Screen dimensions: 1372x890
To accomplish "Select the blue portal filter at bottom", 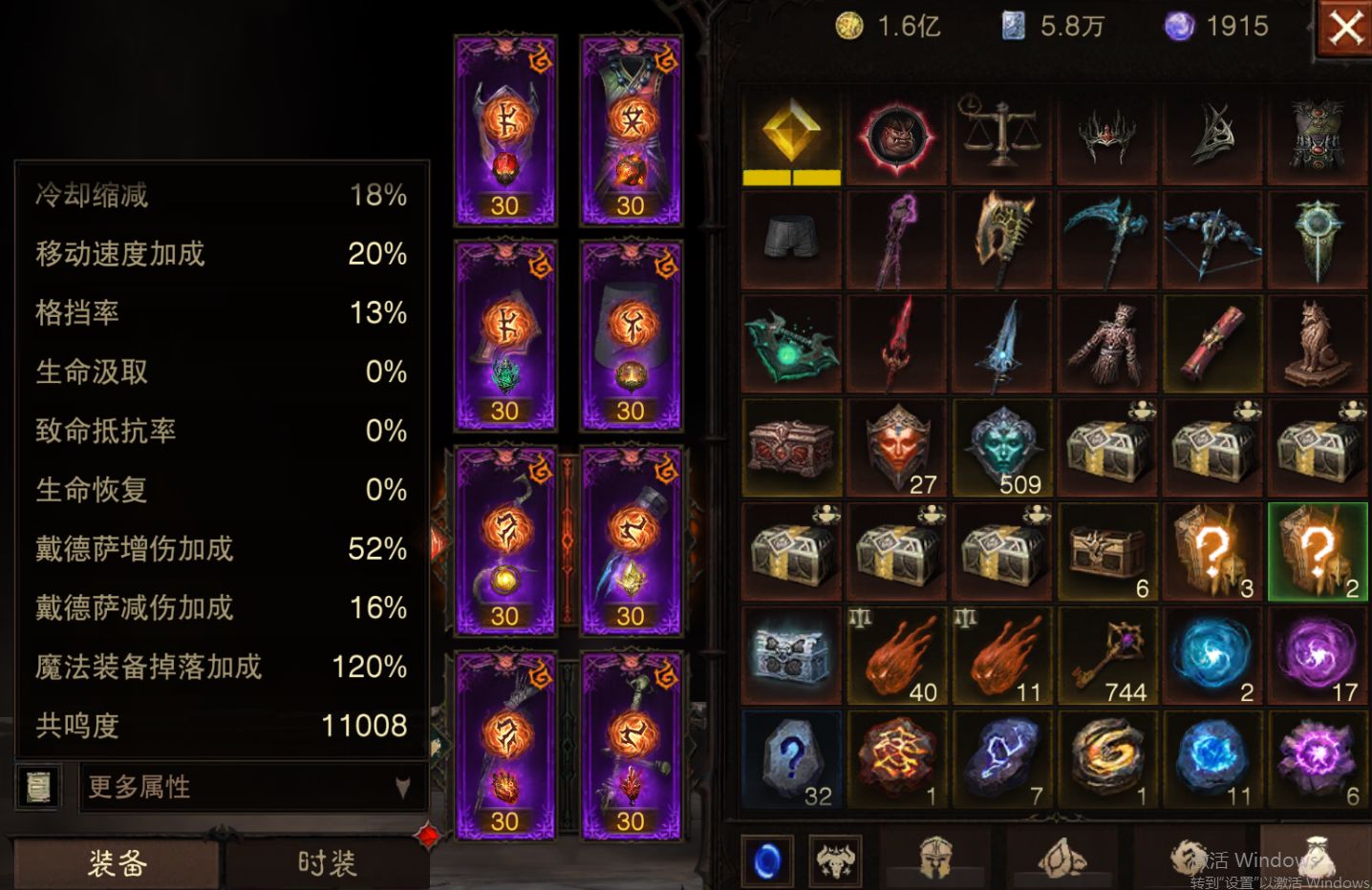I will (x=767, y=860).
